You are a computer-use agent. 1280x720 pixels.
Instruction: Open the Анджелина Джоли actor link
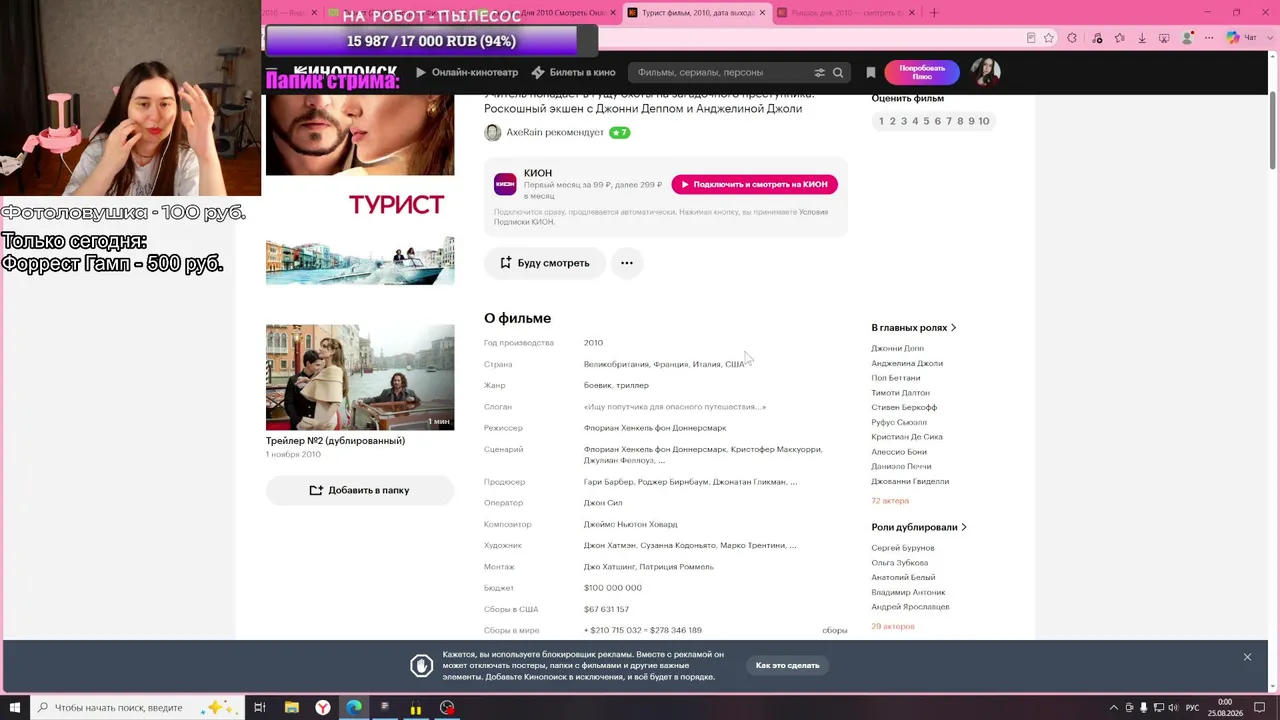(x=907, y=363)
